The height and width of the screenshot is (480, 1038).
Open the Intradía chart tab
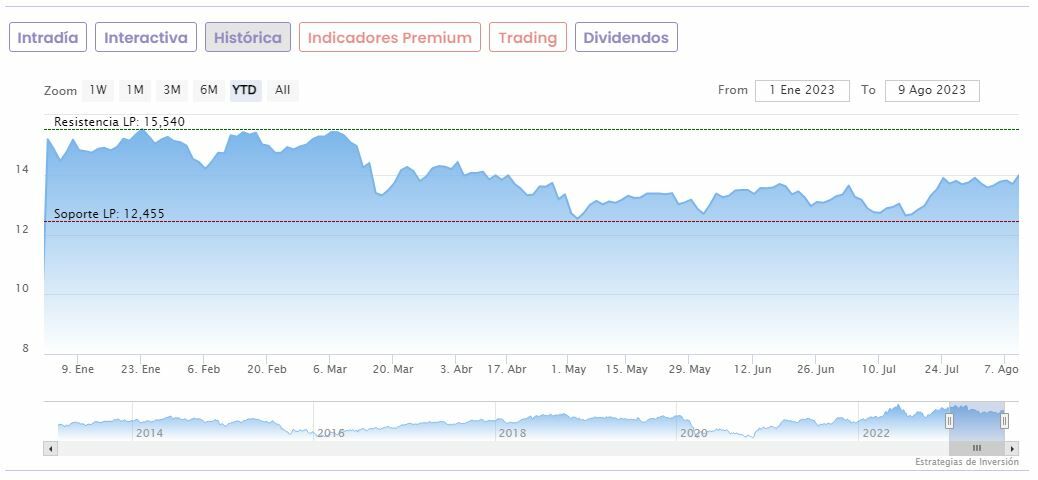[48, 38]
